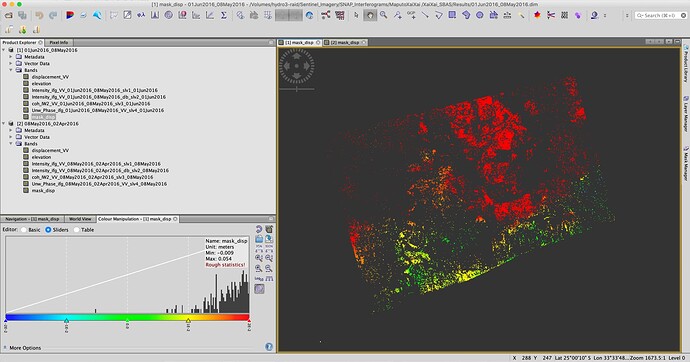
Task: Select the Zoom magnifier tool in toolbar
Action: [384, 15]
